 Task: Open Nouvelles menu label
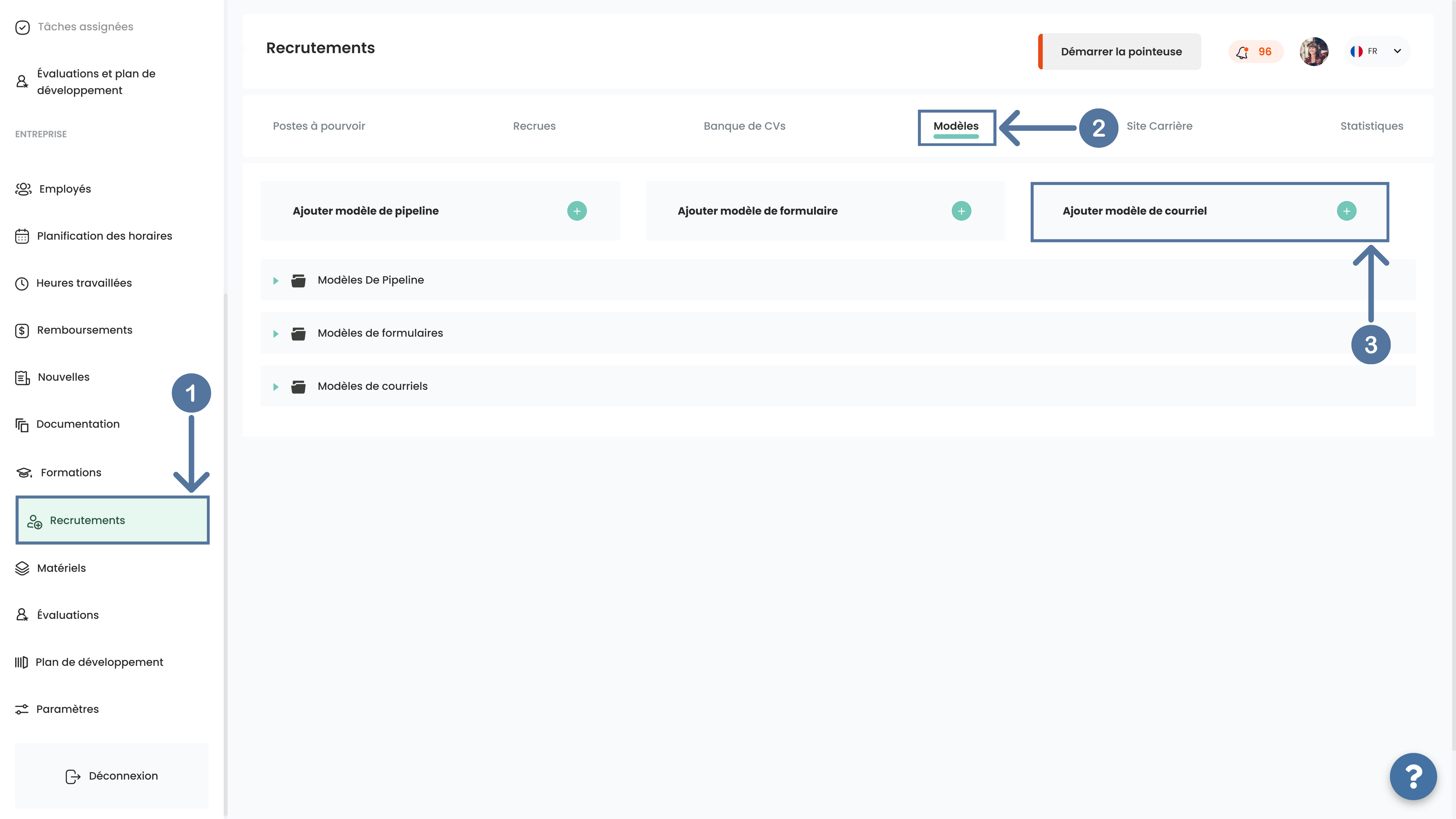point(63,377)
